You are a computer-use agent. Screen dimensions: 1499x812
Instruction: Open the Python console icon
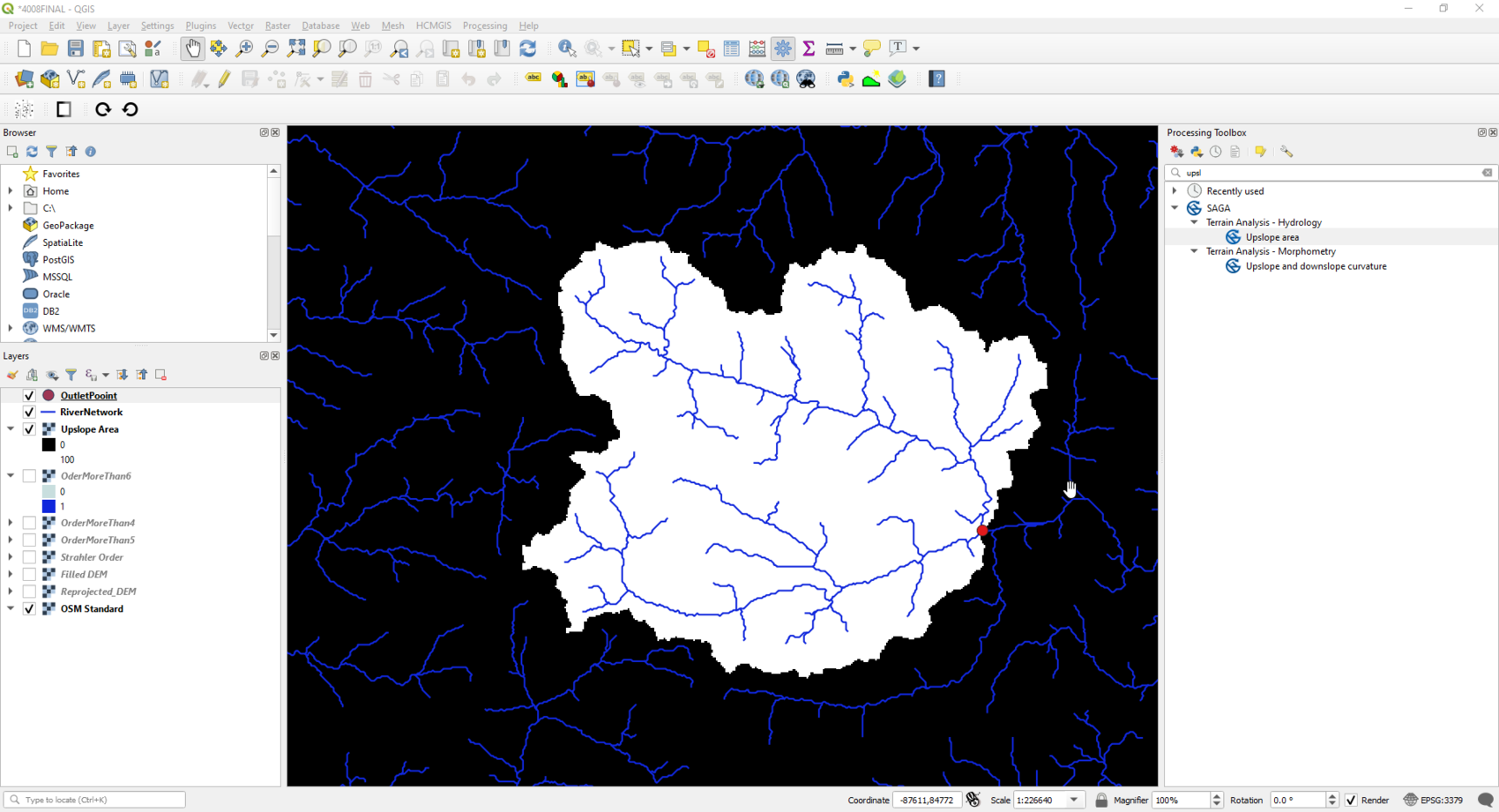tap(844, 79)
